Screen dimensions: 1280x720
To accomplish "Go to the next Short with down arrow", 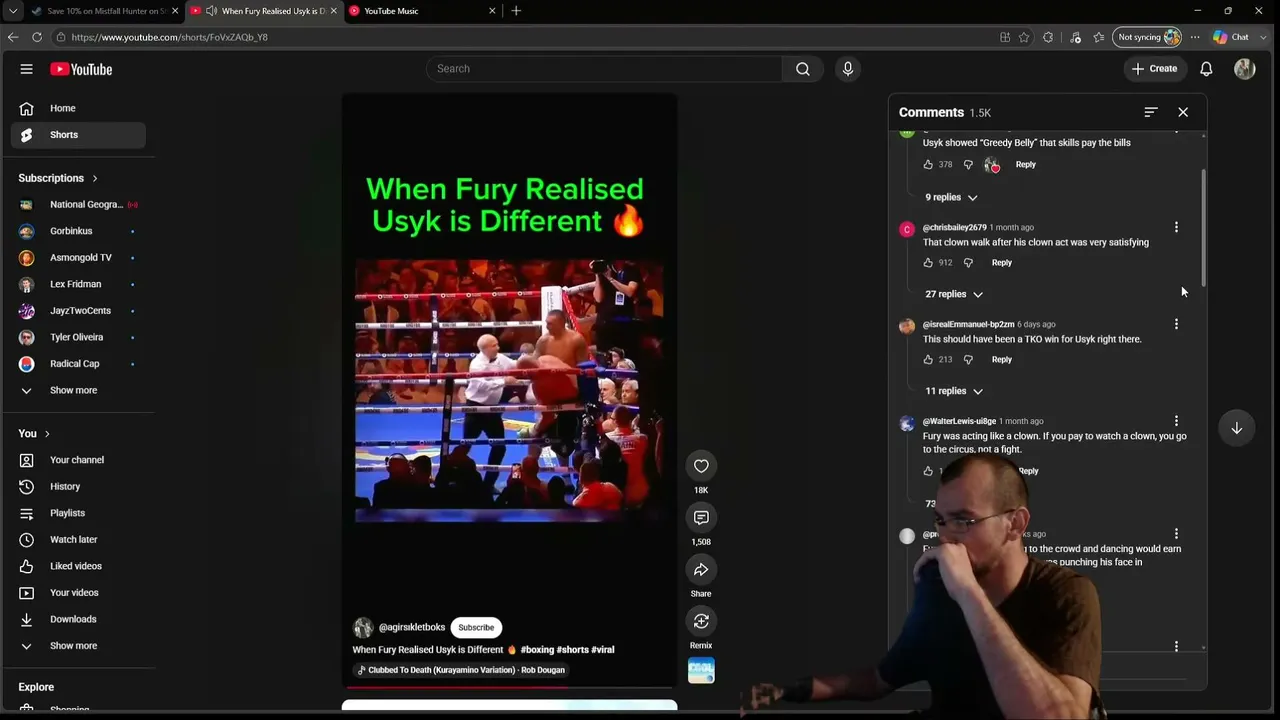I will (1237, 428).
